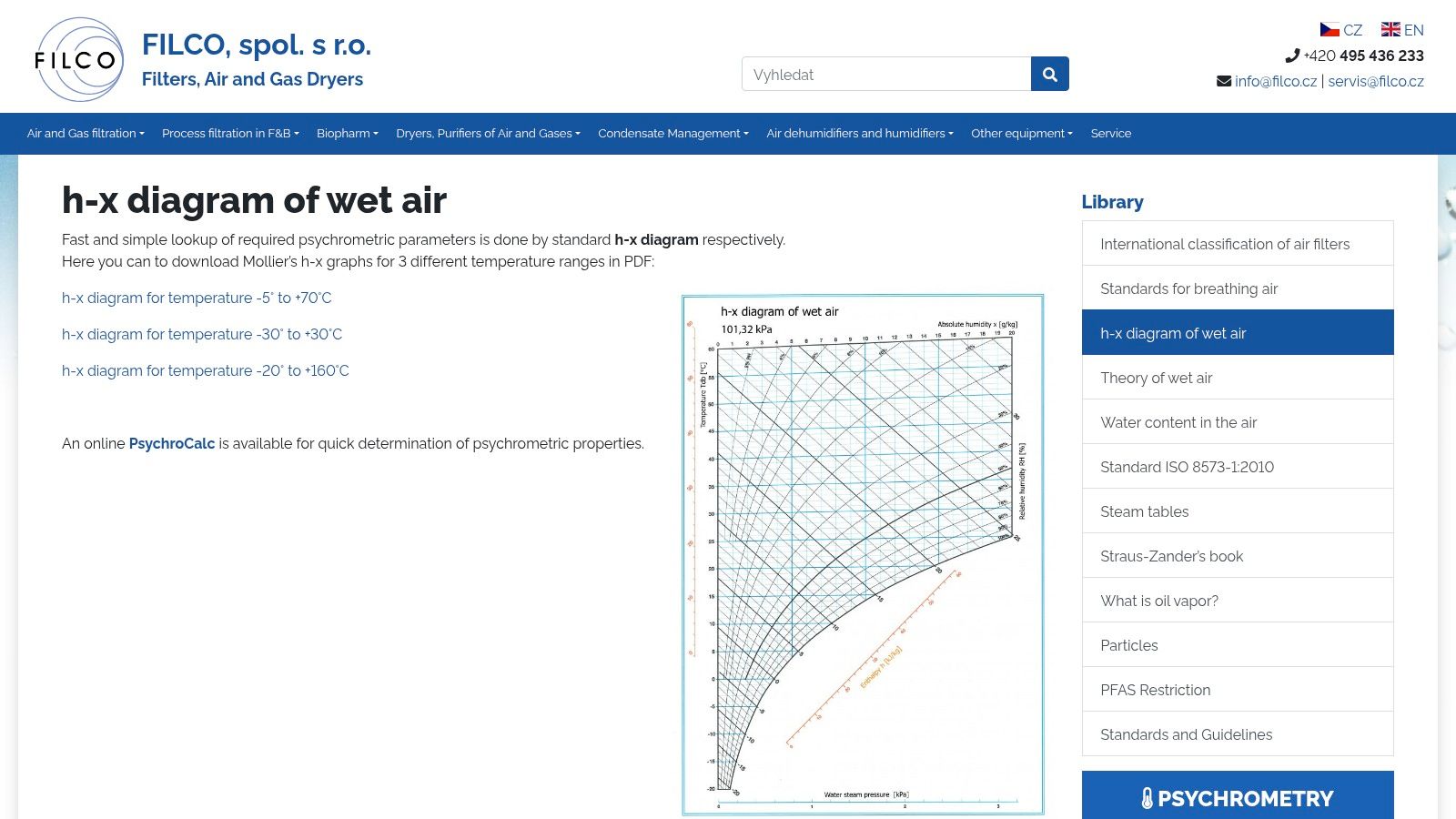Image resolution: width=1456 pixels, height=819 pixels.
Task: Open Standard ISO 8573-1:2010 page
Action: coord(1238,467)
